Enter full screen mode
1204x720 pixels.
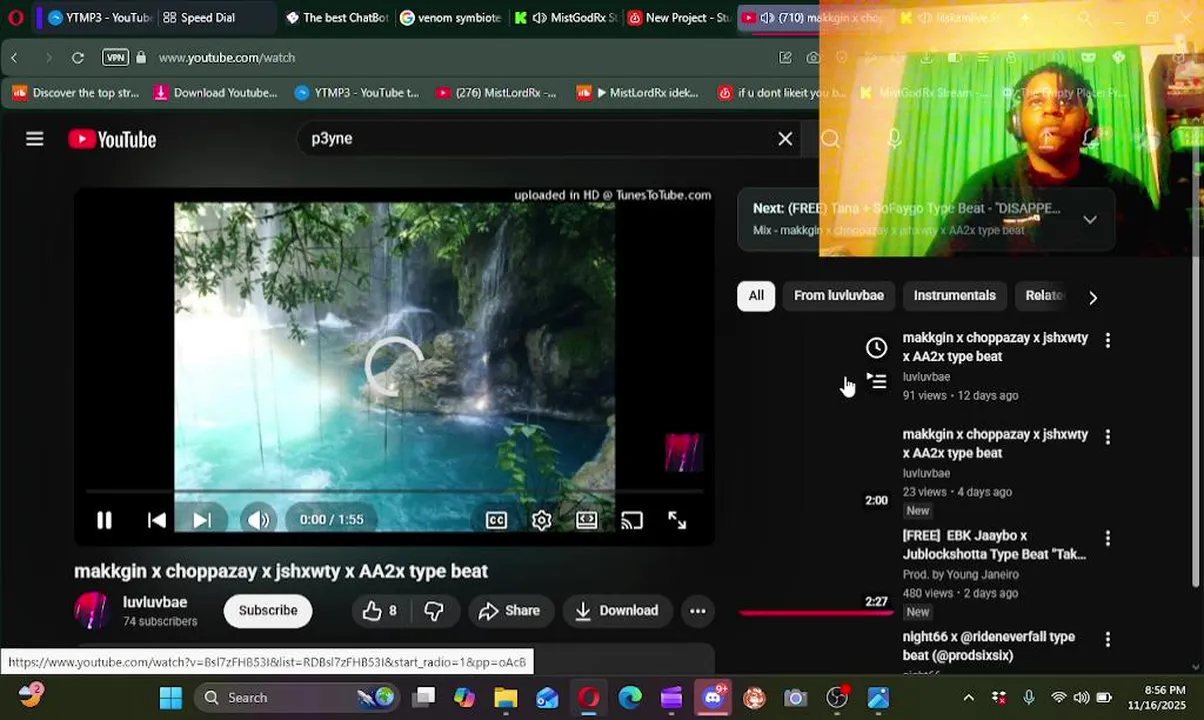point(677,520)
